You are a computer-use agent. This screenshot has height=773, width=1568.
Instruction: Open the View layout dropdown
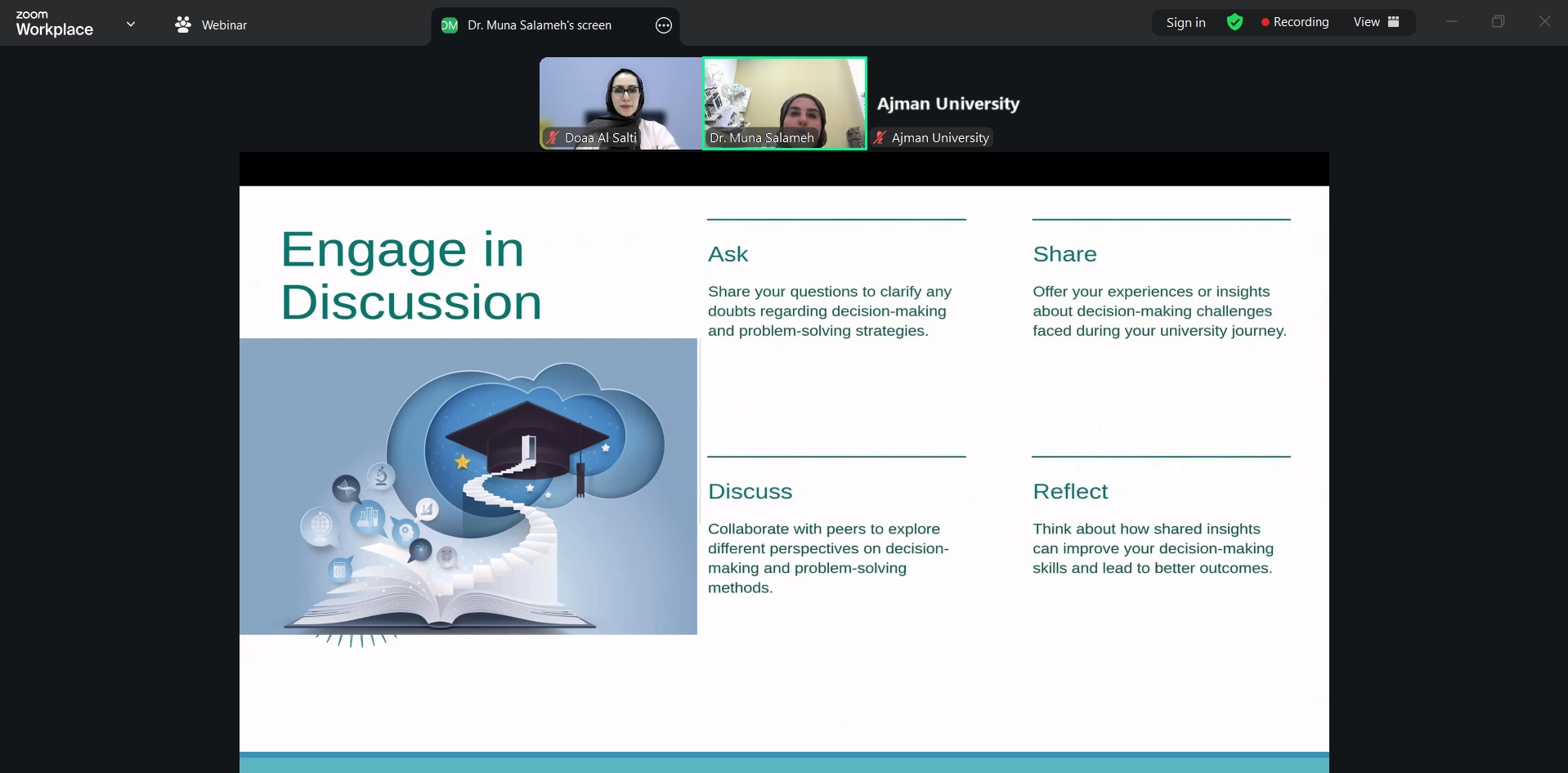[1376, 22]
